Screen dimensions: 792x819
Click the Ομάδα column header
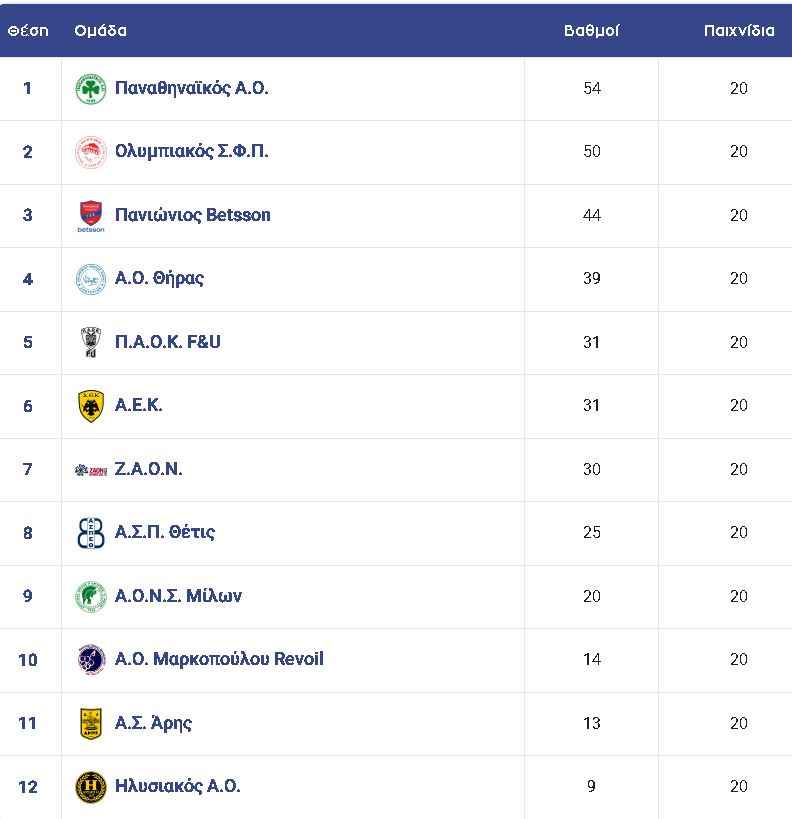click(100, 31)
